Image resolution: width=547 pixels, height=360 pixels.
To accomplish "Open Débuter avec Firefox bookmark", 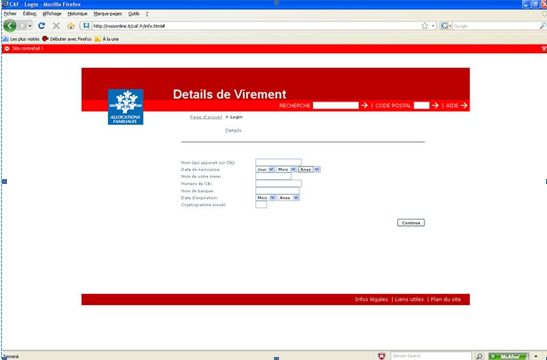I will click(67, 39).
